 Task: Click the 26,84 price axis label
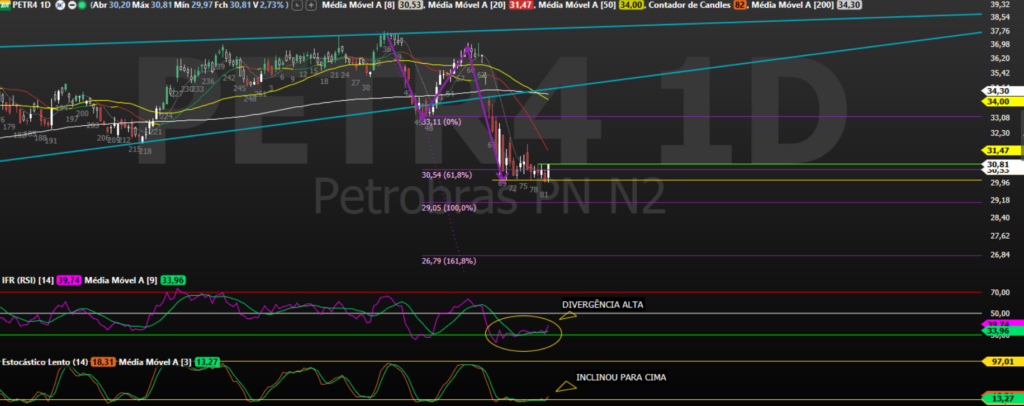click(x=999, y=255)
